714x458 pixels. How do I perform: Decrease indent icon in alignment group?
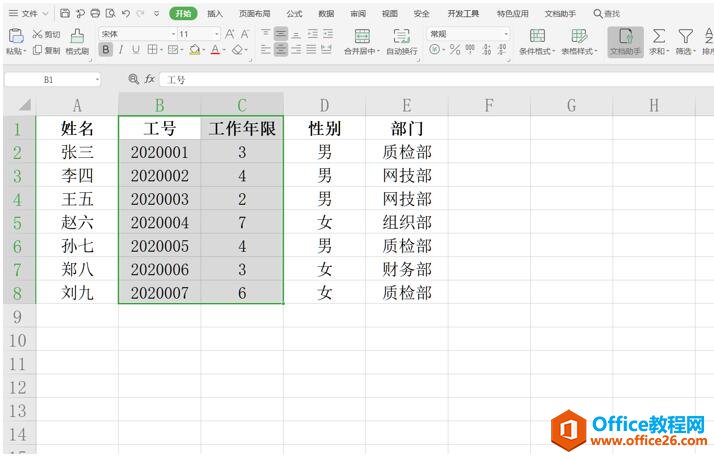(x=312, y=34)
